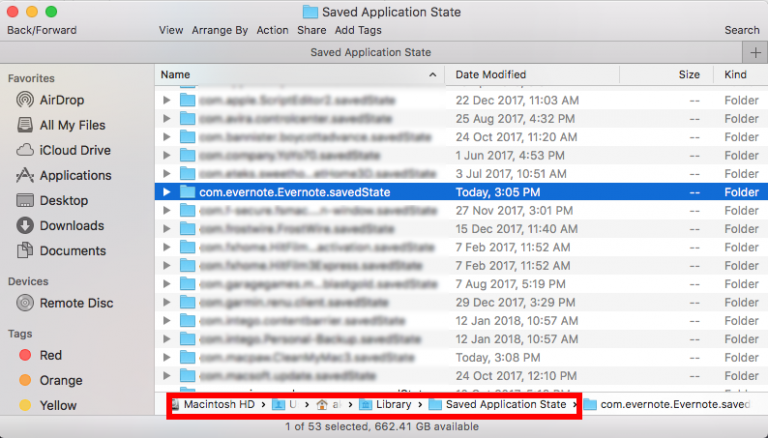The height and width of the screenshot is (438, 768).
Task: Click the Favorites sidebar heading
Action: (31, 78)
